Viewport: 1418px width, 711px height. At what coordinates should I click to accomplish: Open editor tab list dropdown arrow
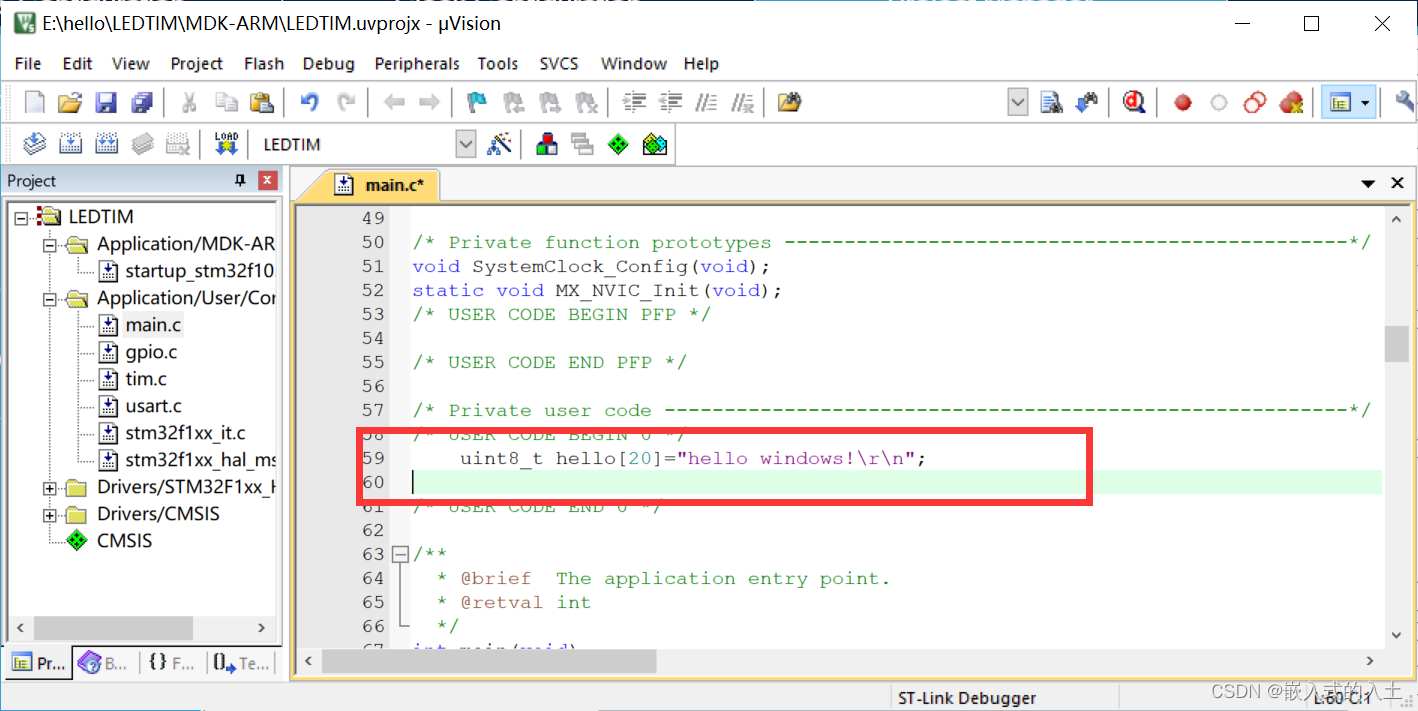[x=1368, y=183]
